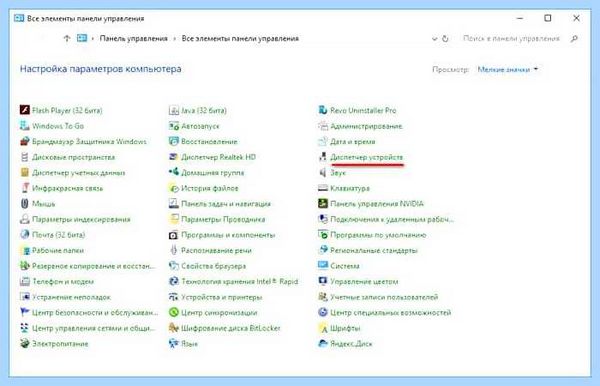The height and width of the screenshot is (386, 600).
Task: Click the Клавиатура keyboard icon
Action: pyautogui.click(x=323, y=188)
